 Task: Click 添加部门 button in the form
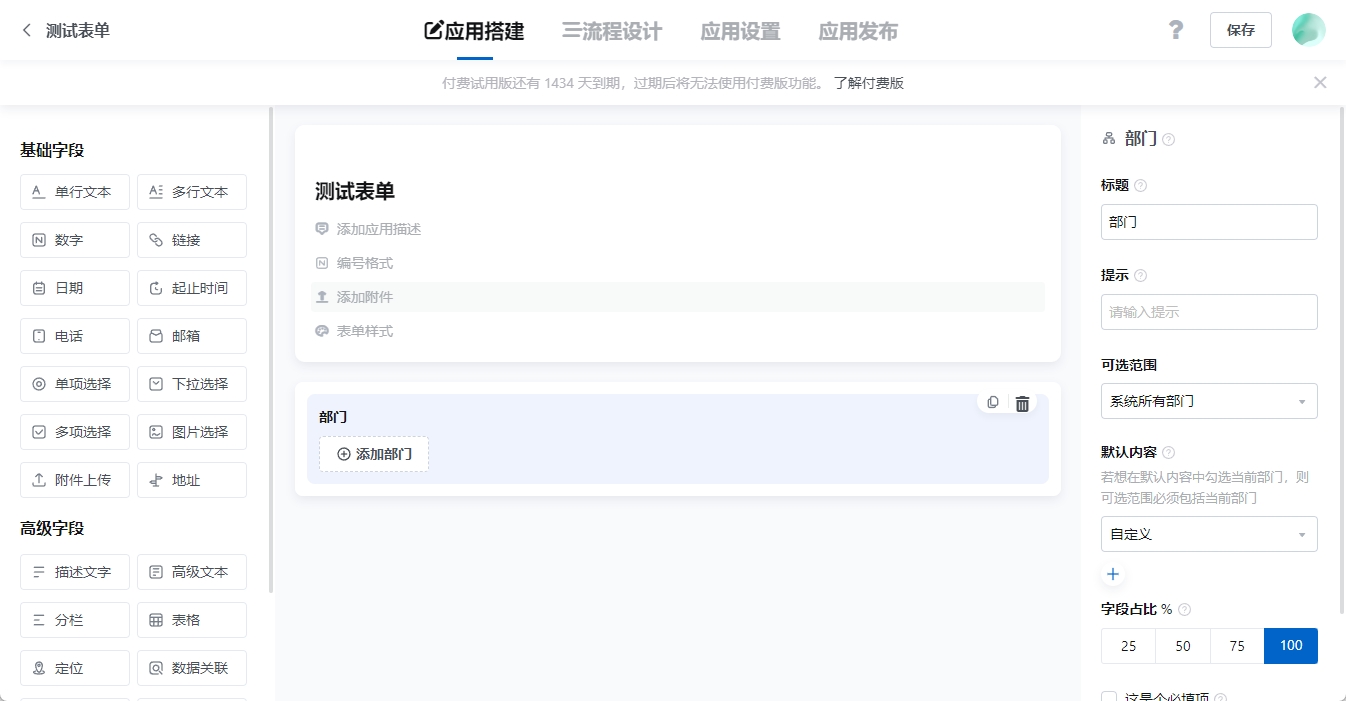[x=374, y=454]
